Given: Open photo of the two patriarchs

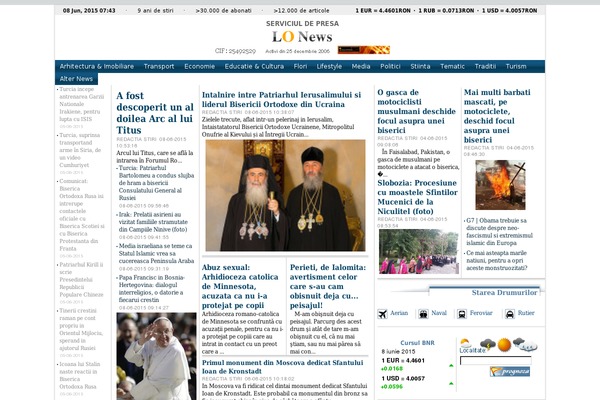Looking at the screenshot, I should (x=285, y=195).
